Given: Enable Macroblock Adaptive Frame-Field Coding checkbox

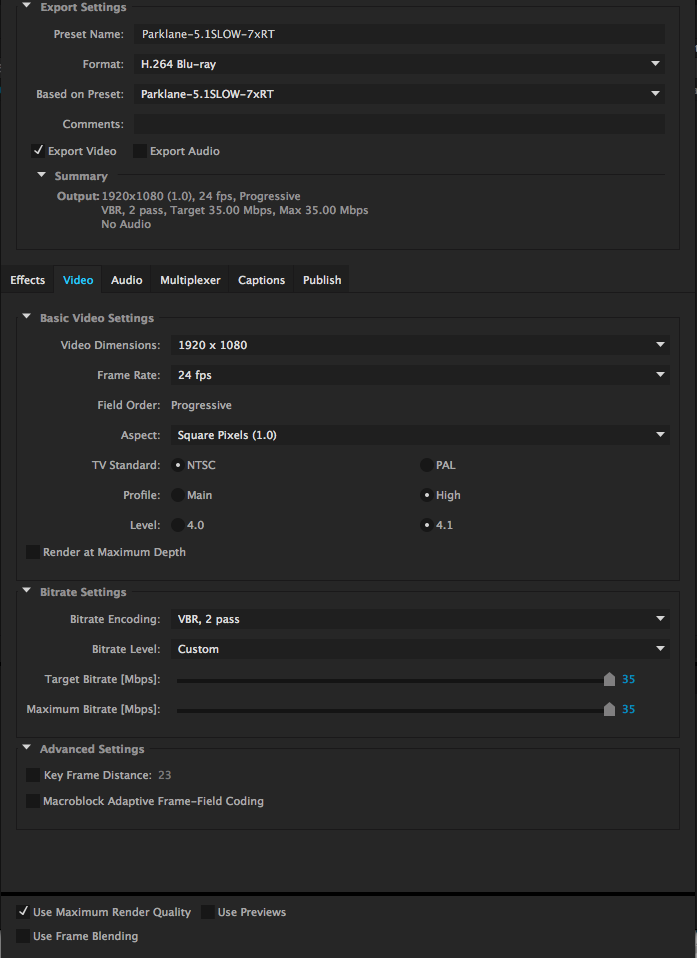Looking at the screenshot, I should (33, 800).
